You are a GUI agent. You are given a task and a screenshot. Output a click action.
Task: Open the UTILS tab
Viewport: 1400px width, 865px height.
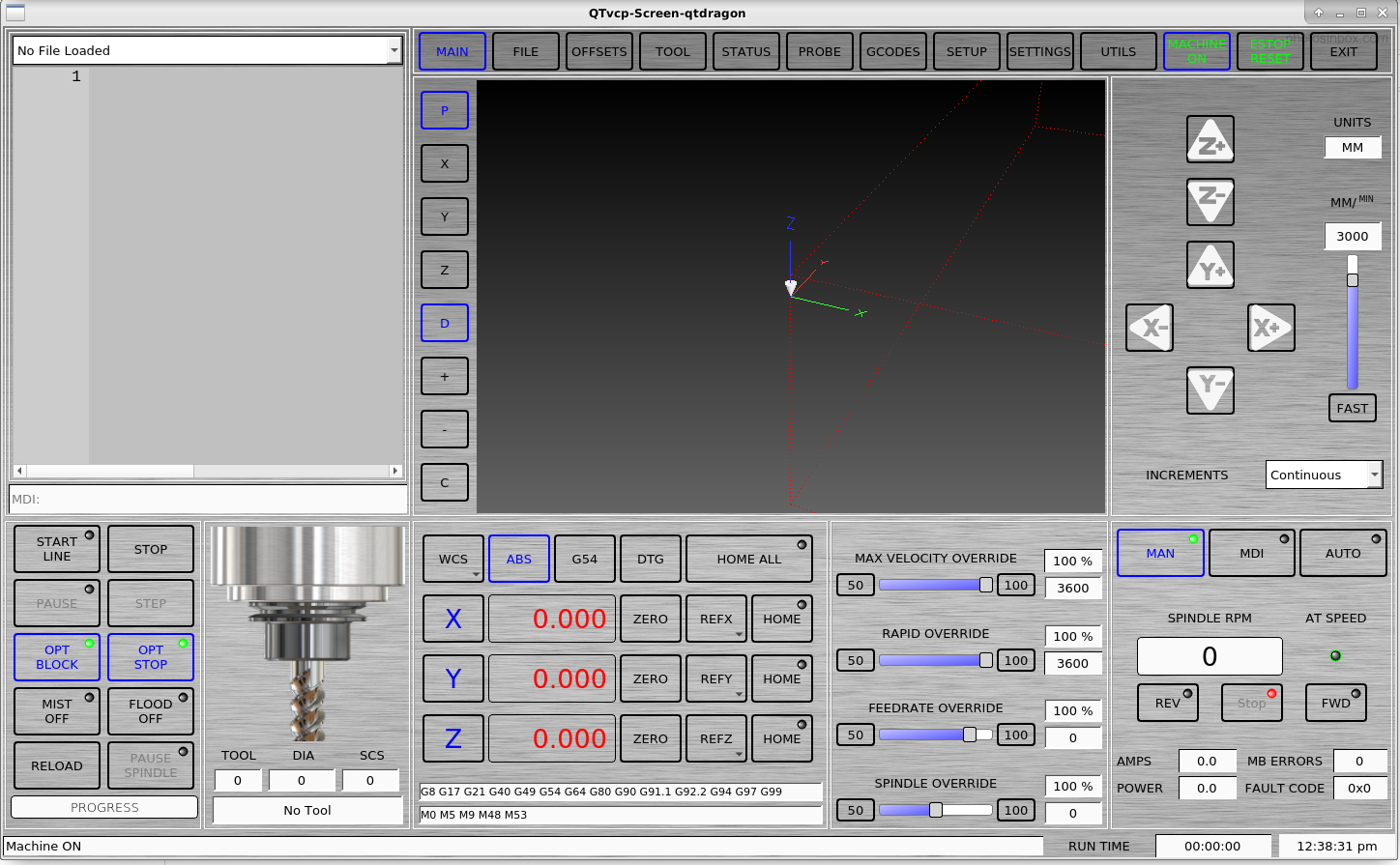point(1119,51)
